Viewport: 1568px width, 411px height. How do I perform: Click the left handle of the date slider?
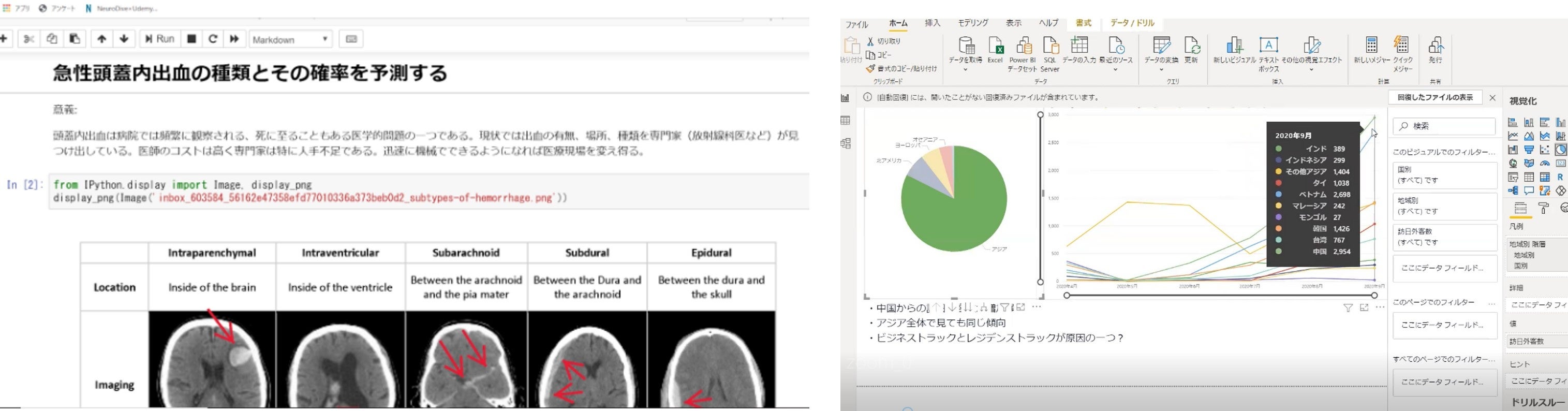1067,296
